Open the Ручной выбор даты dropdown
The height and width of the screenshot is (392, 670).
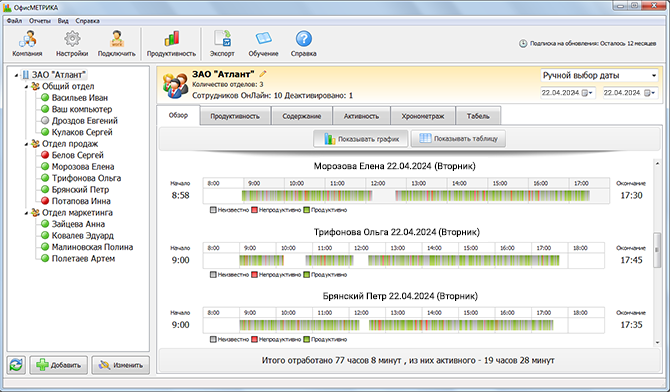tap(599, 76)
